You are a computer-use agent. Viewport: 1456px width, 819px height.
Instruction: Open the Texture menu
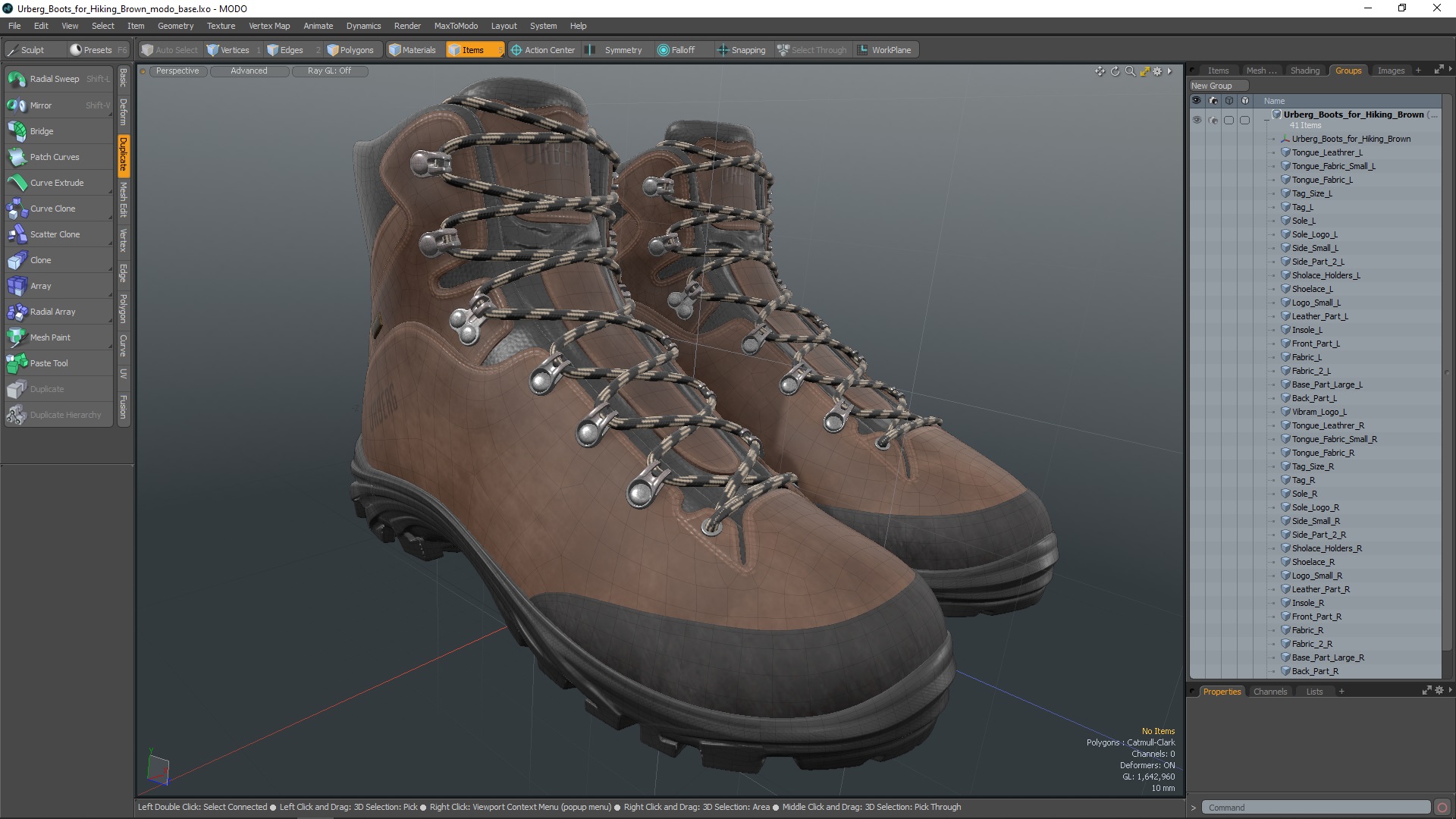click(221, 26)
